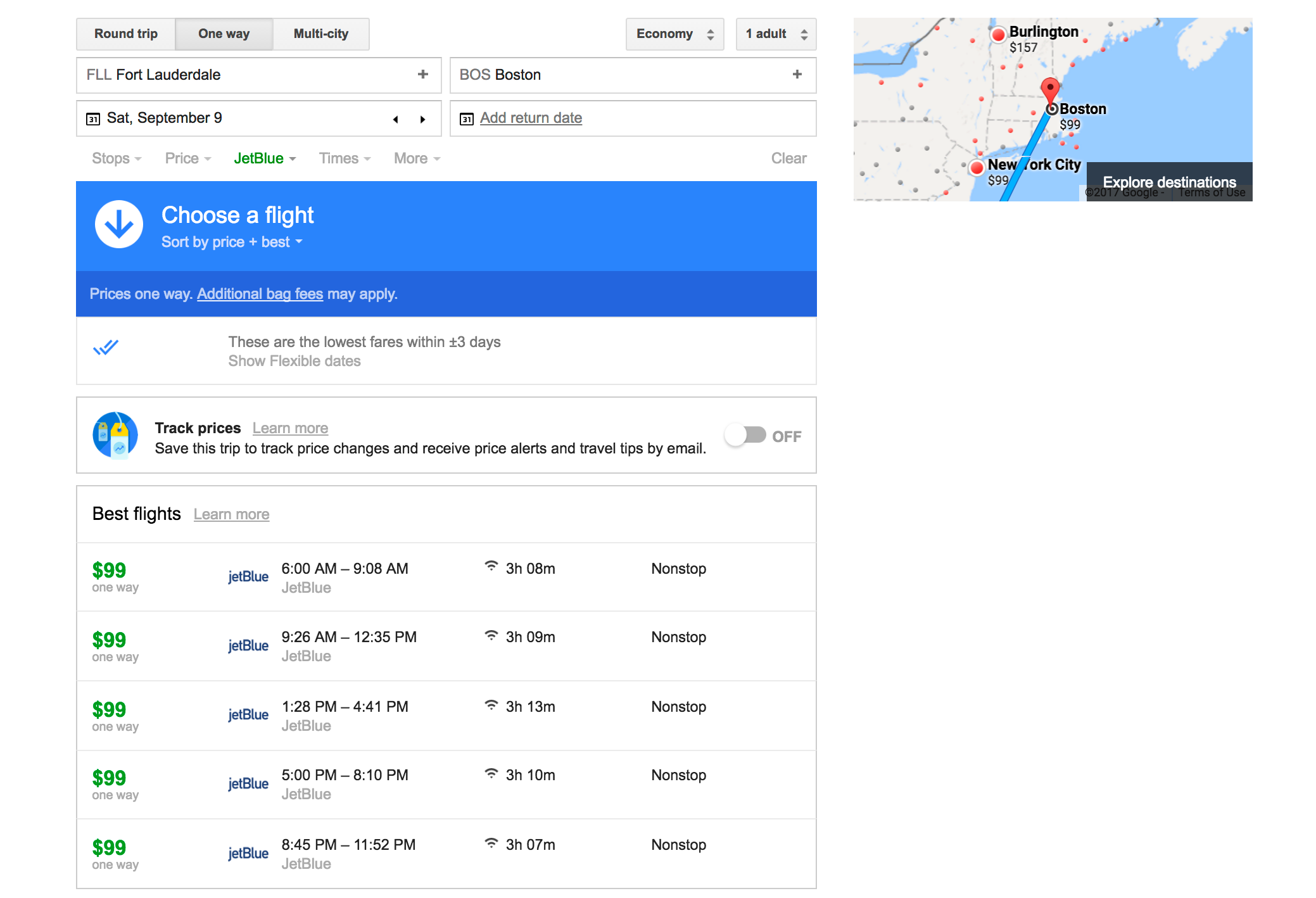
Task: Open Sort by price + best dropdown
Action: 232,242
